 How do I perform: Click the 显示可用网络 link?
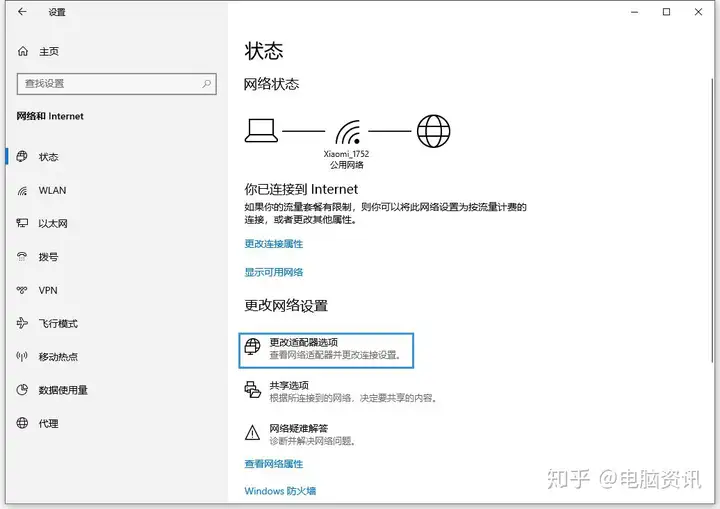tap(274, 272)
